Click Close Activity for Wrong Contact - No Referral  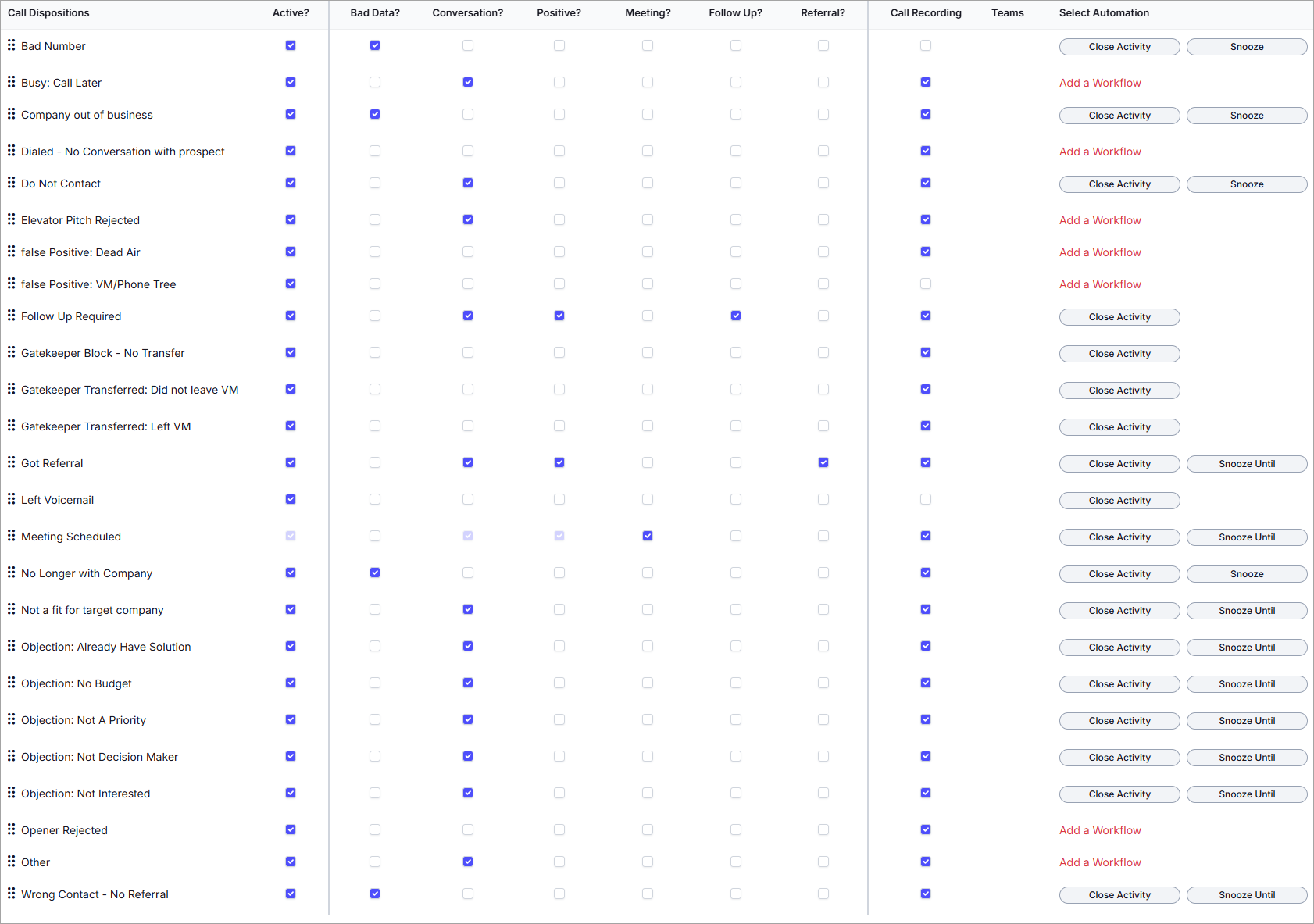[x=1119, y=895]
